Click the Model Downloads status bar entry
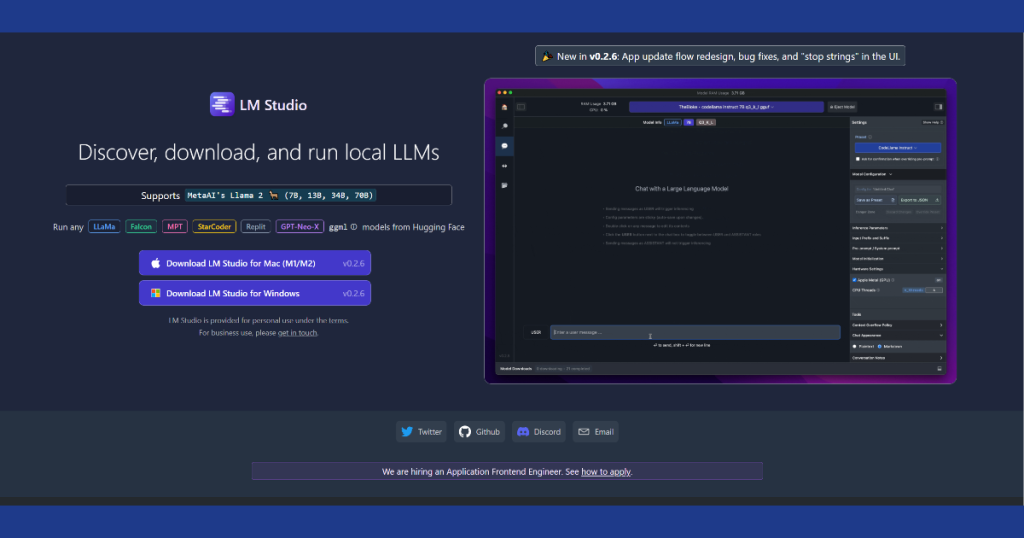The height and width of the screenshot is (538, 1024). 516,369
